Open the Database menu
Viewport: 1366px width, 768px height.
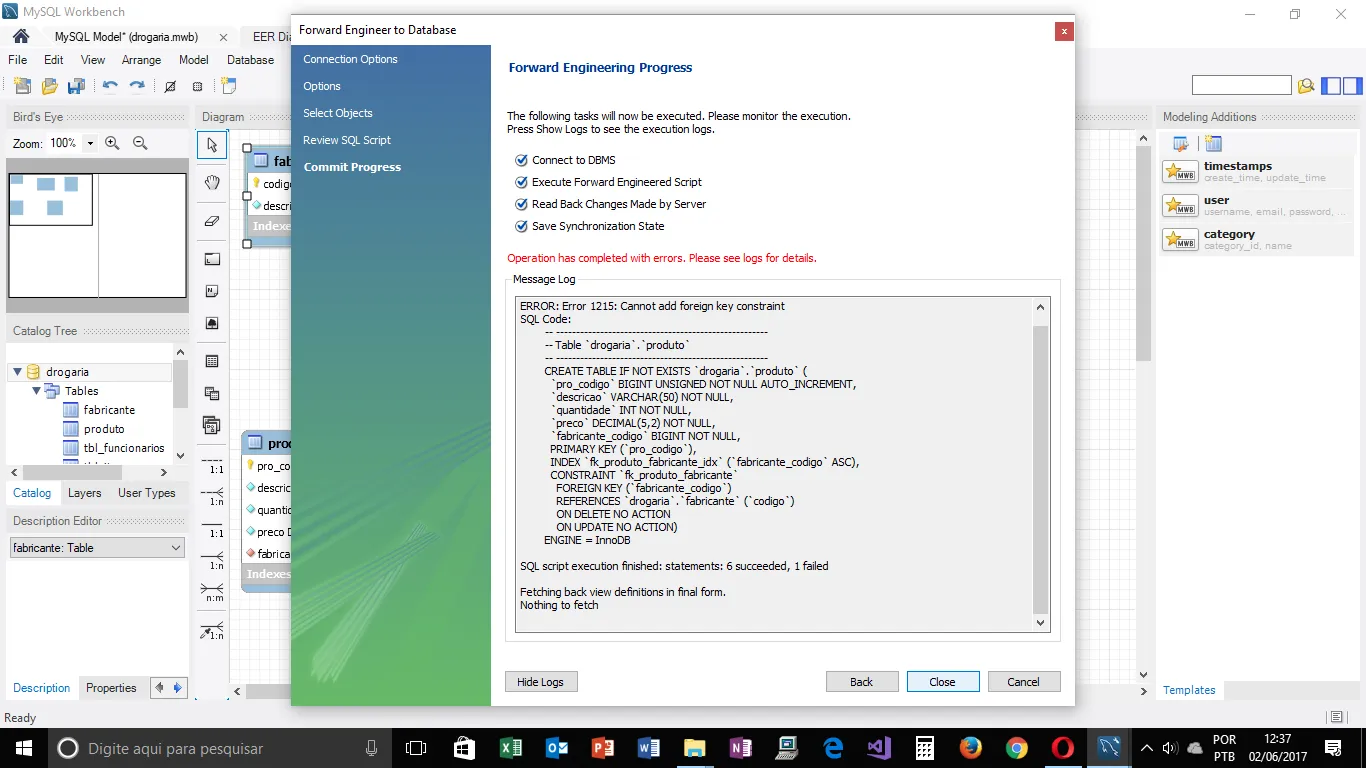pos(250,60)
